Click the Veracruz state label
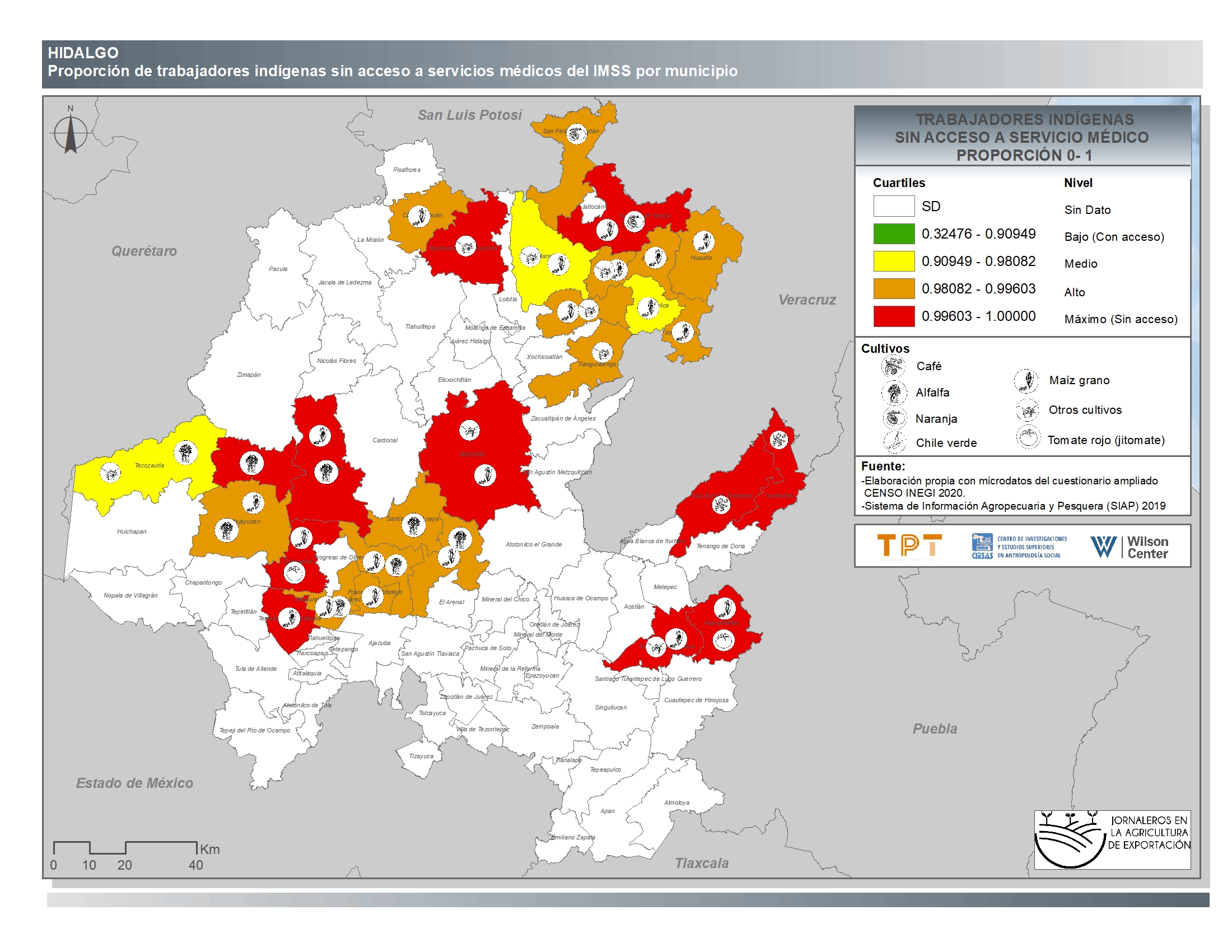1232x952 pixels. coord(806,300)
